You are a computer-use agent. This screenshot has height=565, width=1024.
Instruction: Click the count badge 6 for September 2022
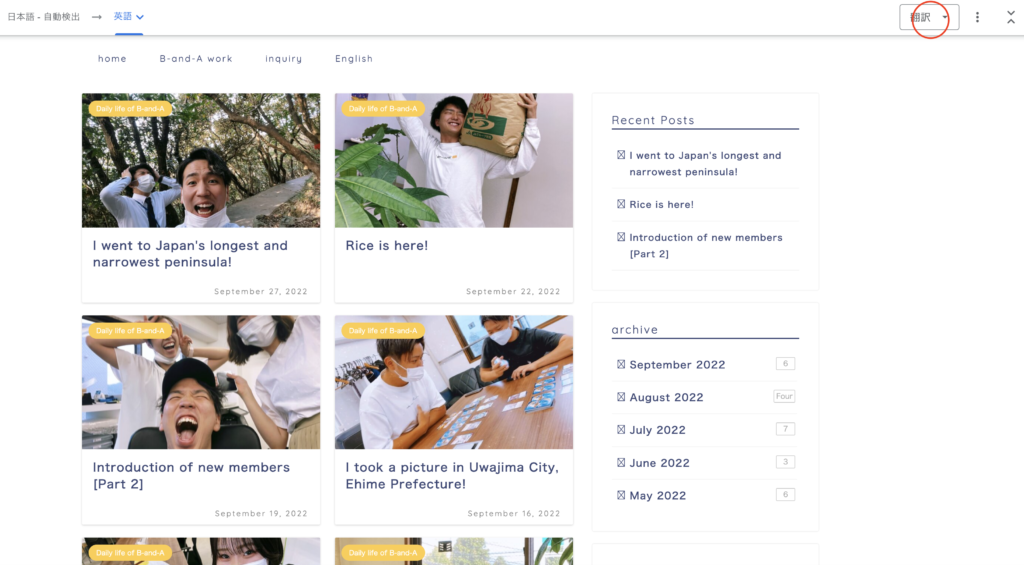(x=785, y=364)
